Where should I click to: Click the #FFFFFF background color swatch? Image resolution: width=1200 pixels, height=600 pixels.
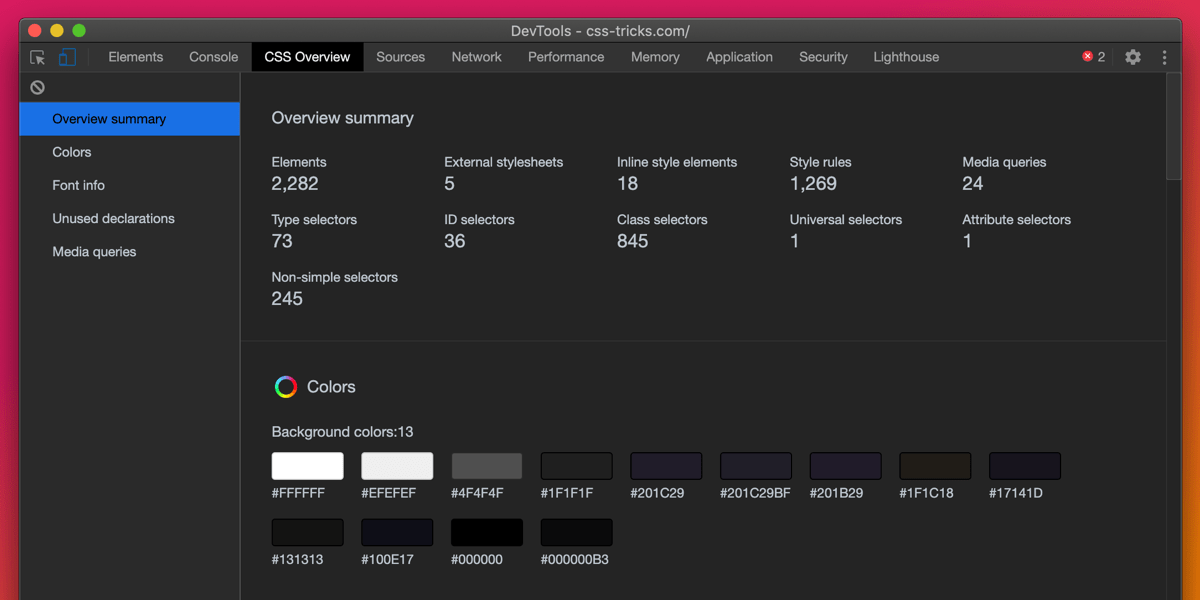307,465
